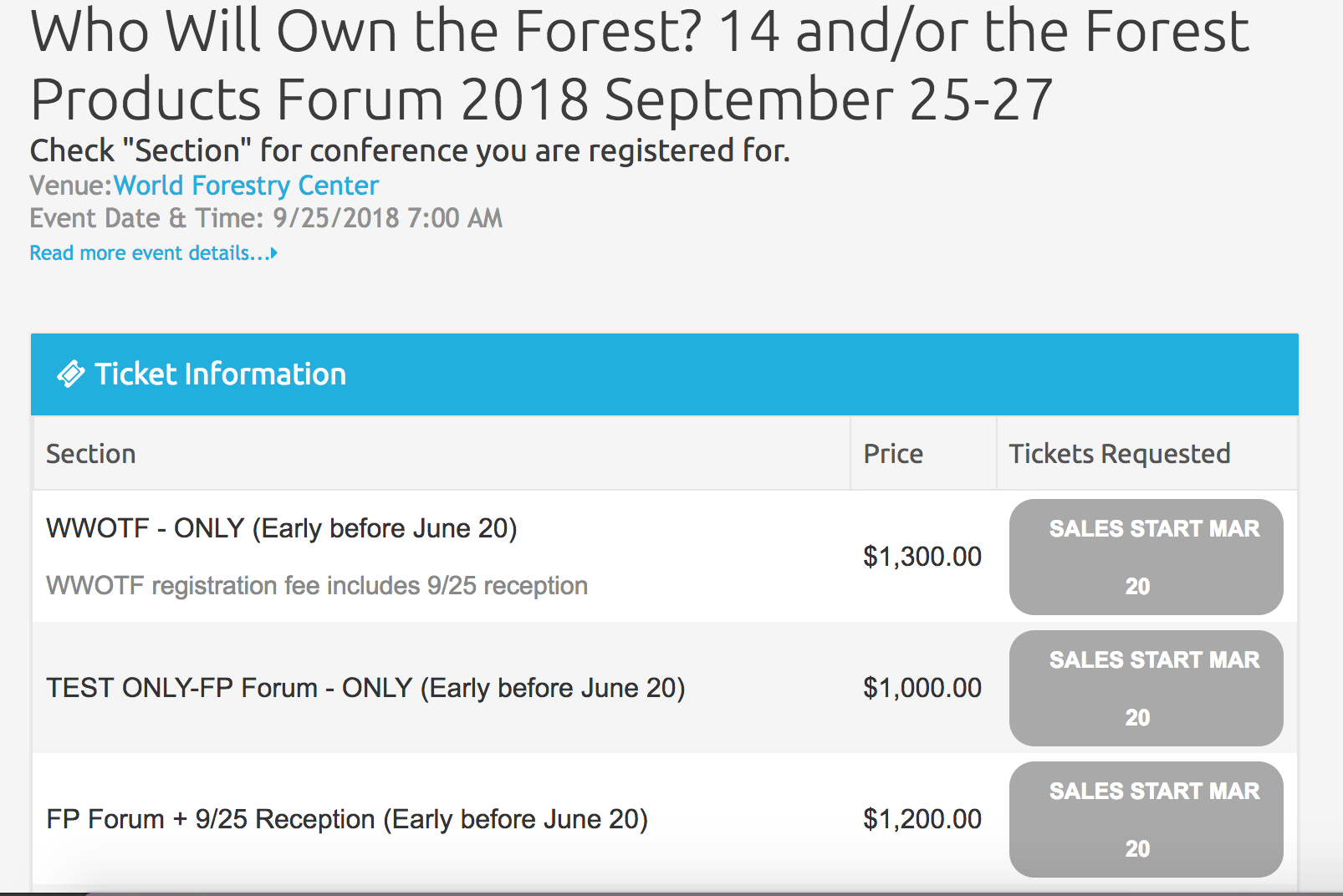Click TEST ONLY-FP Forum section name
Viewport: 1343px width, 896px height.
(x=365, y=688)
